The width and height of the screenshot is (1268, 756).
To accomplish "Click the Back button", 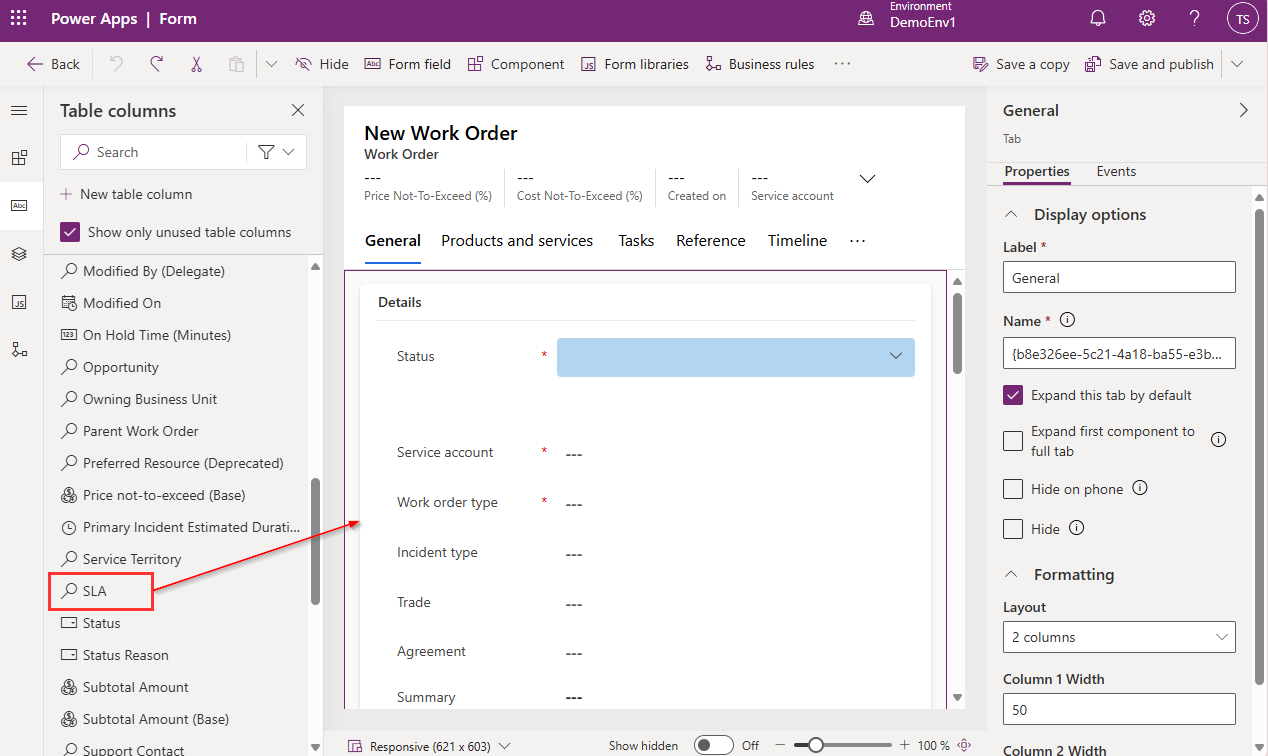I will point(53,64).
